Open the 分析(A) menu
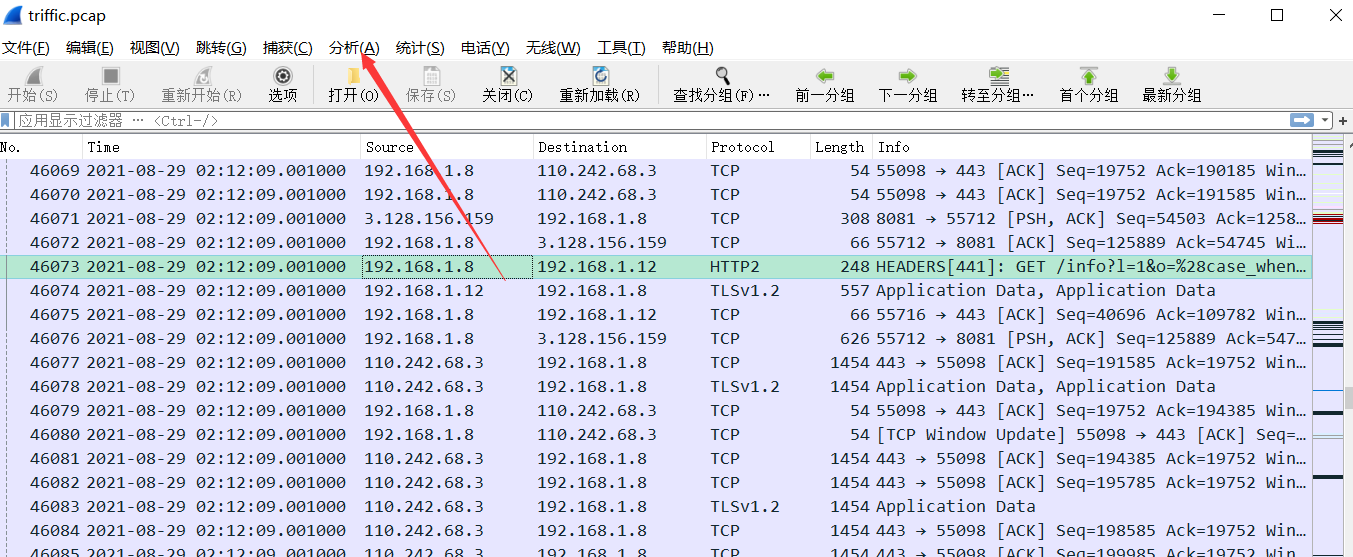The image size is (1353, 557). (x=354, y=48)
